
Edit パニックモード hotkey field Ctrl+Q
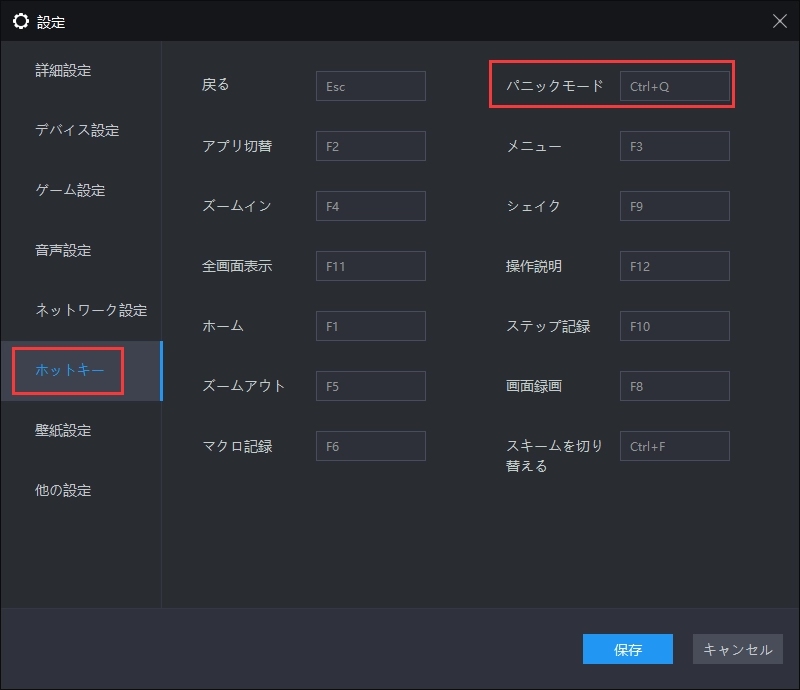[x=674, y=86]
